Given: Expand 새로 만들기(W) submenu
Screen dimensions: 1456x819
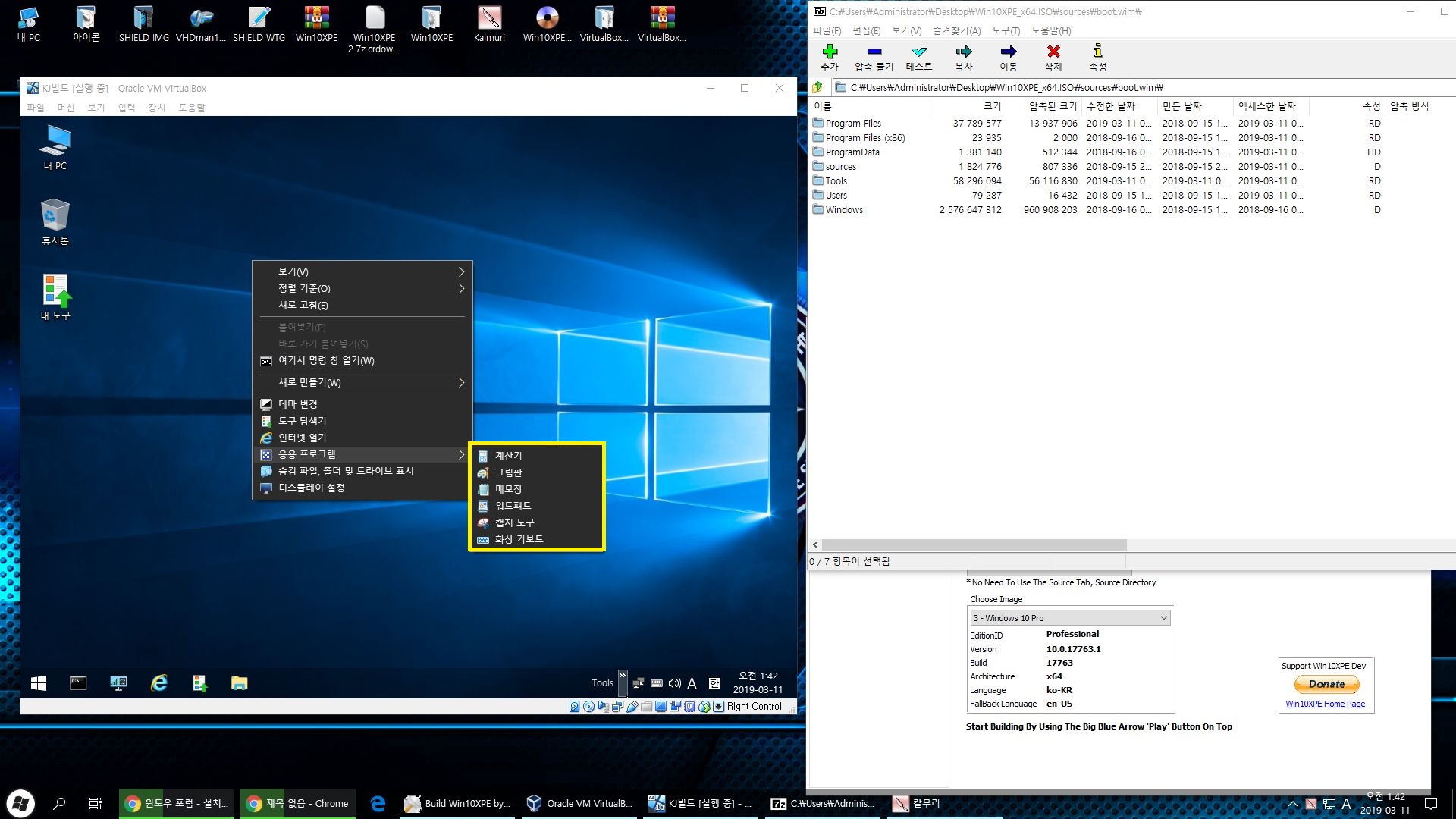Looking at the screenshot, I should 362,382.
